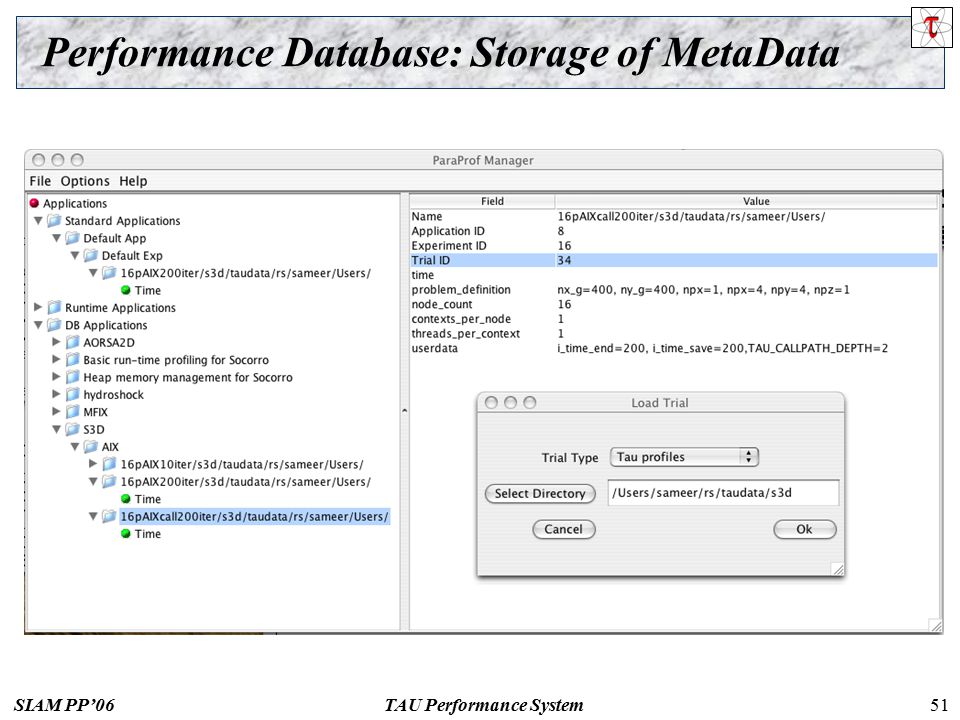Viewport: 960px width, 720px height.
Task: Expand the AORSA2D application
Action: (56, 342)
